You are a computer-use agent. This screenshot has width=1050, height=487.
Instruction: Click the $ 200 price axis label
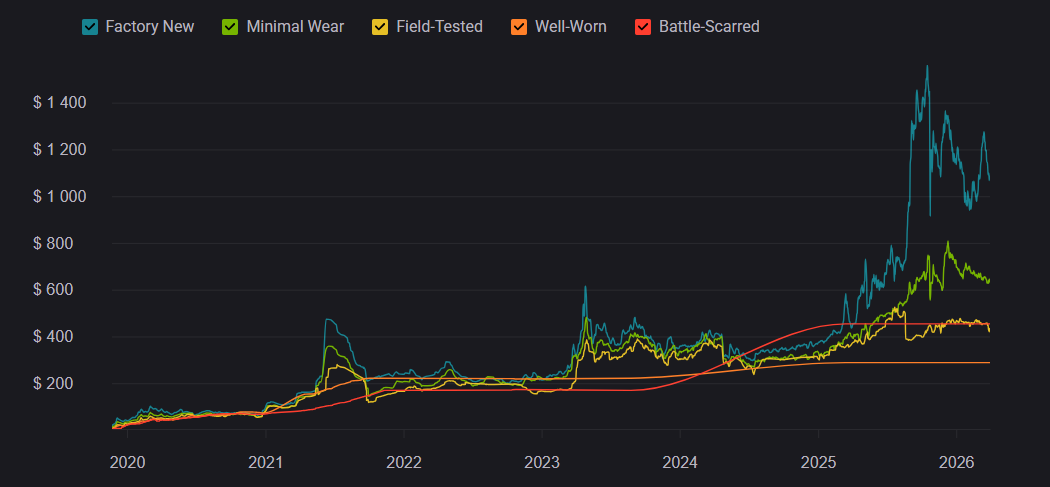[x=66, y=384]
